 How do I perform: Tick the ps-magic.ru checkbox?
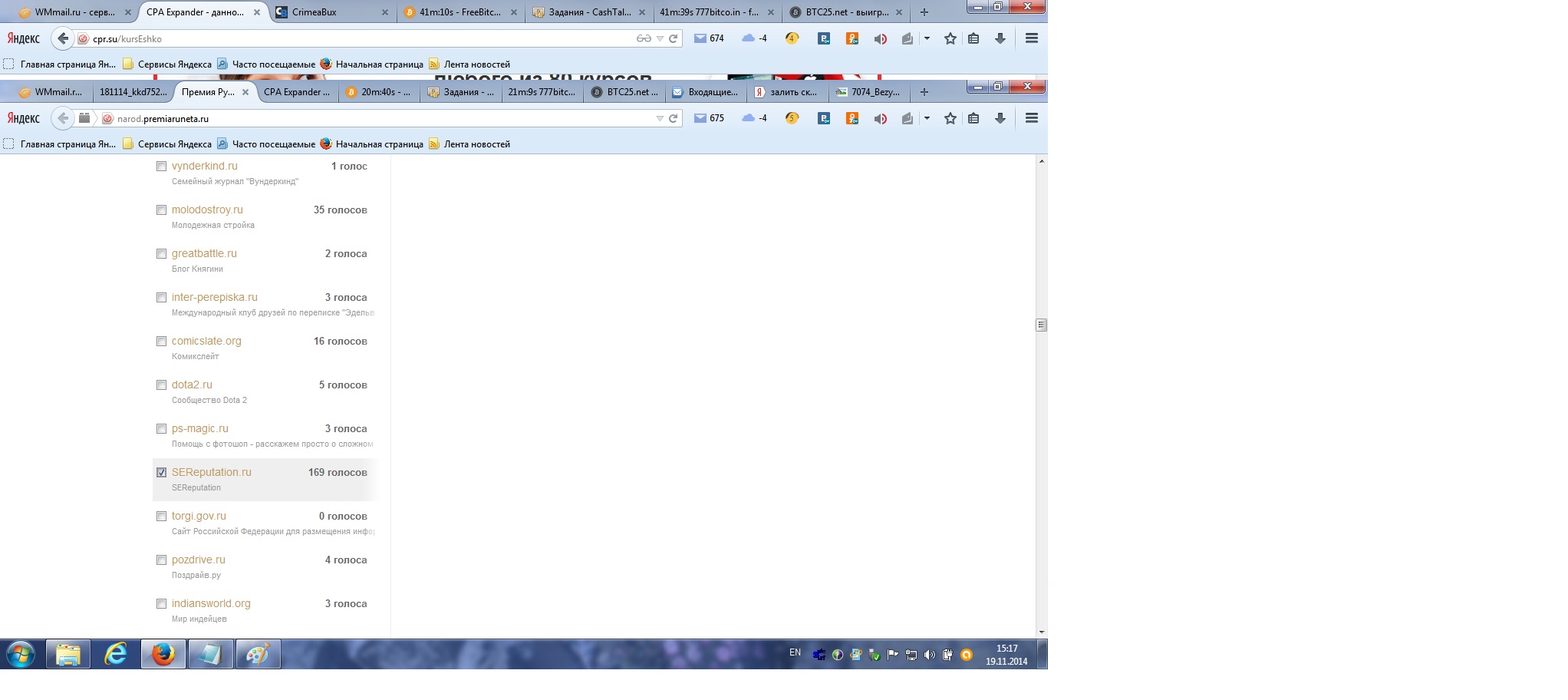click(x=161, y=428)
